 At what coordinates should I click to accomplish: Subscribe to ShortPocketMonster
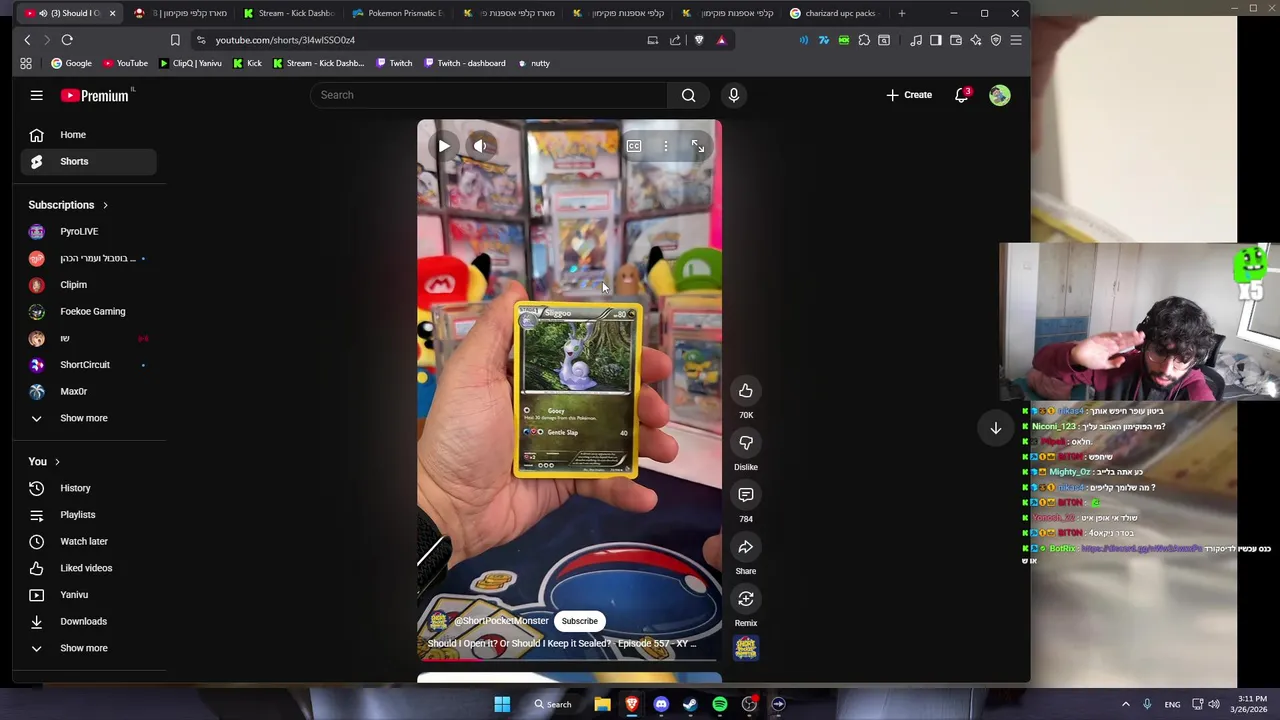click(579, 621)
